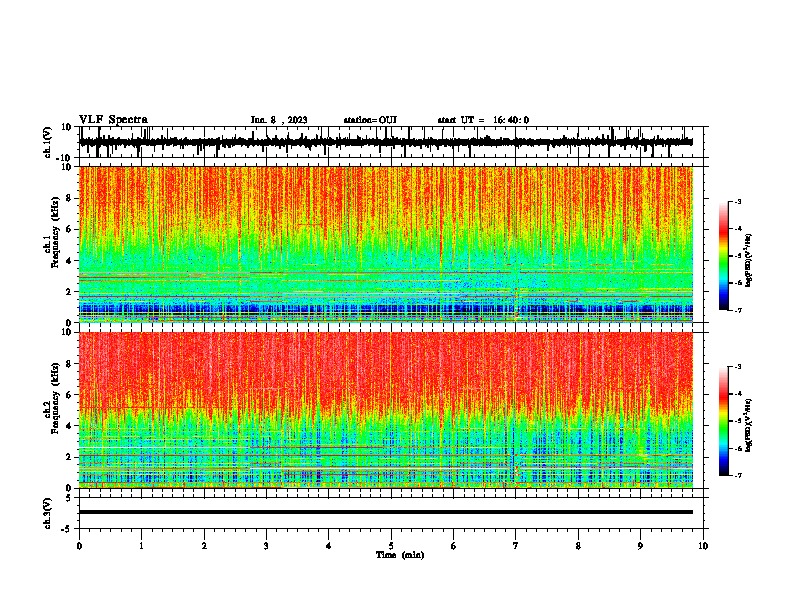The image size is (792, 612).
Task: Click the log(PSD) label beside ch.1 colorbar
Action: coord(749,260)
